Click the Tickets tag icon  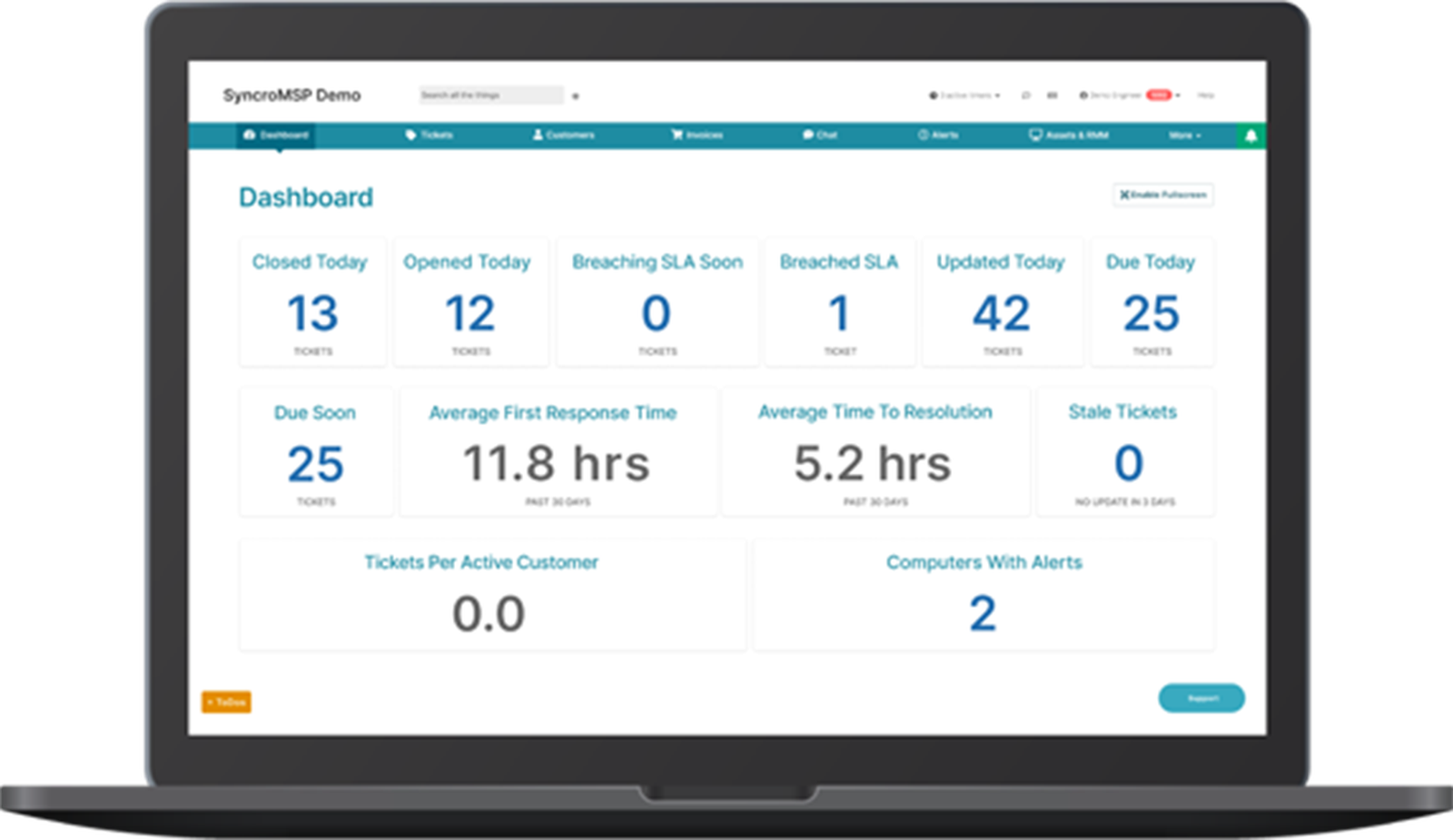(x=410, y=134)
